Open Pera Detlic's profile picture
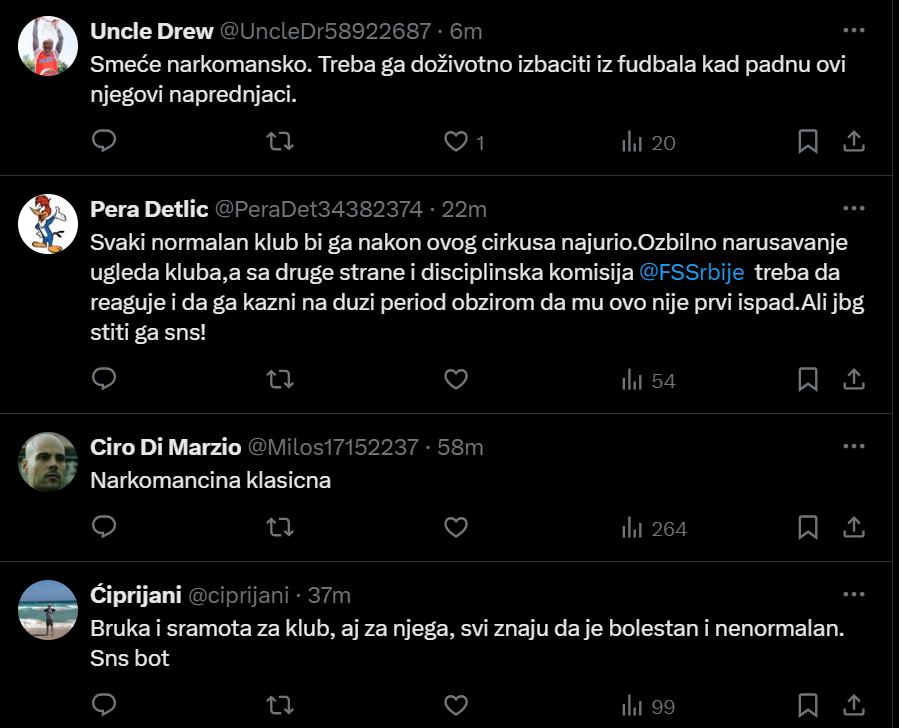899x728 pixels. point(48,224)
